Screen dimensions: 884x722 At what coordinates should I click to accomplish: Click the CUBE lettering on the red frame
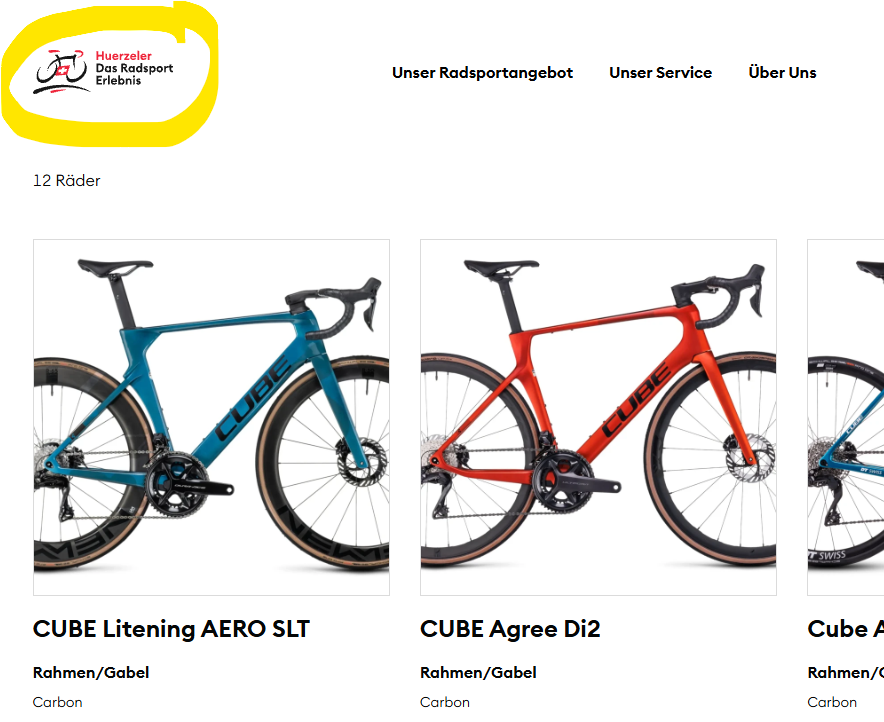[x=638, y=400]
